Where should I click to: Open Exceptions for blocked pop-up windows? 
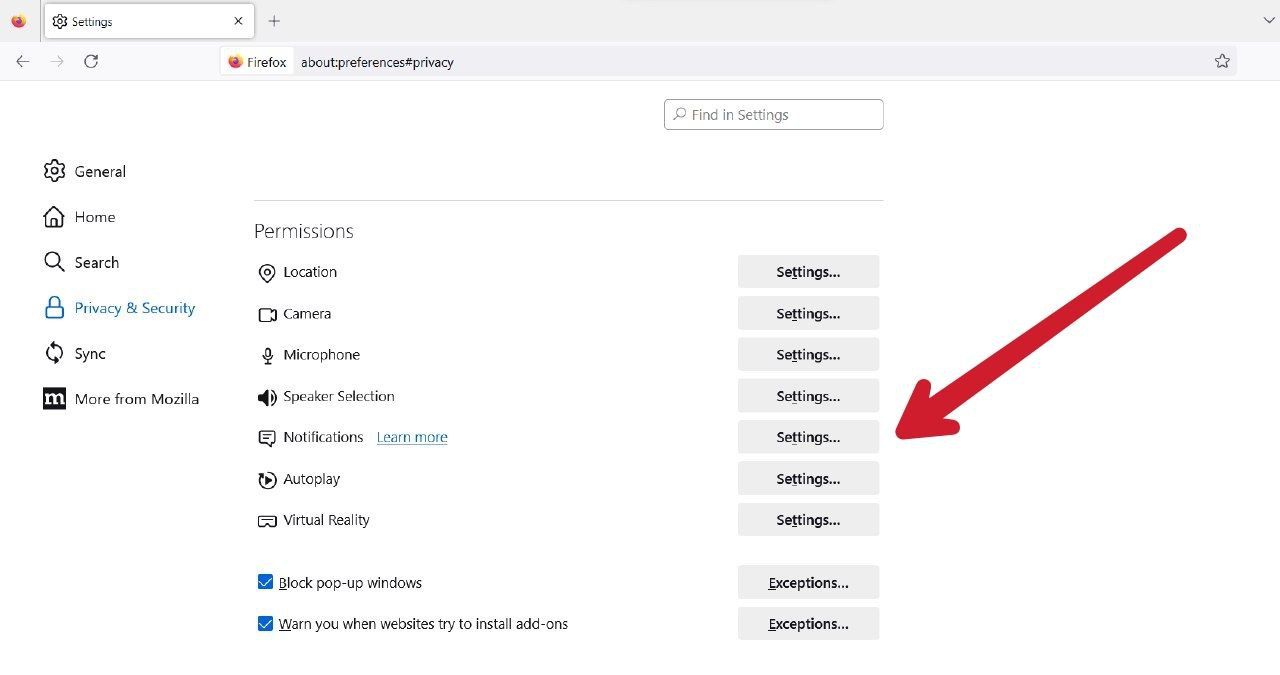(x=808, y=583)
